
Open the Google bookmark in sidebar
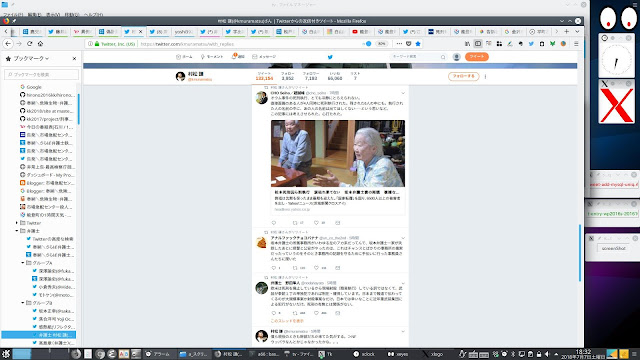click(31, 87)
